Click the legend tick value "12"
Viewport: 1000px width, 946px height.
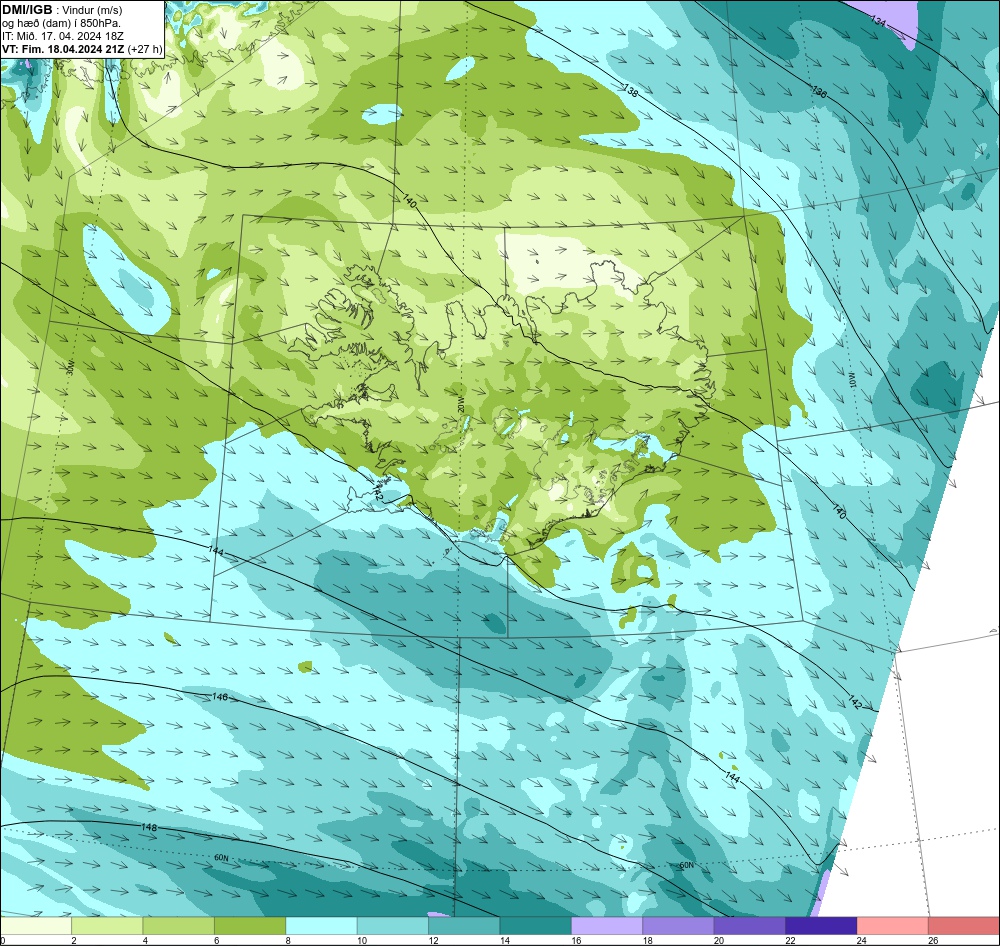point(433,940)
